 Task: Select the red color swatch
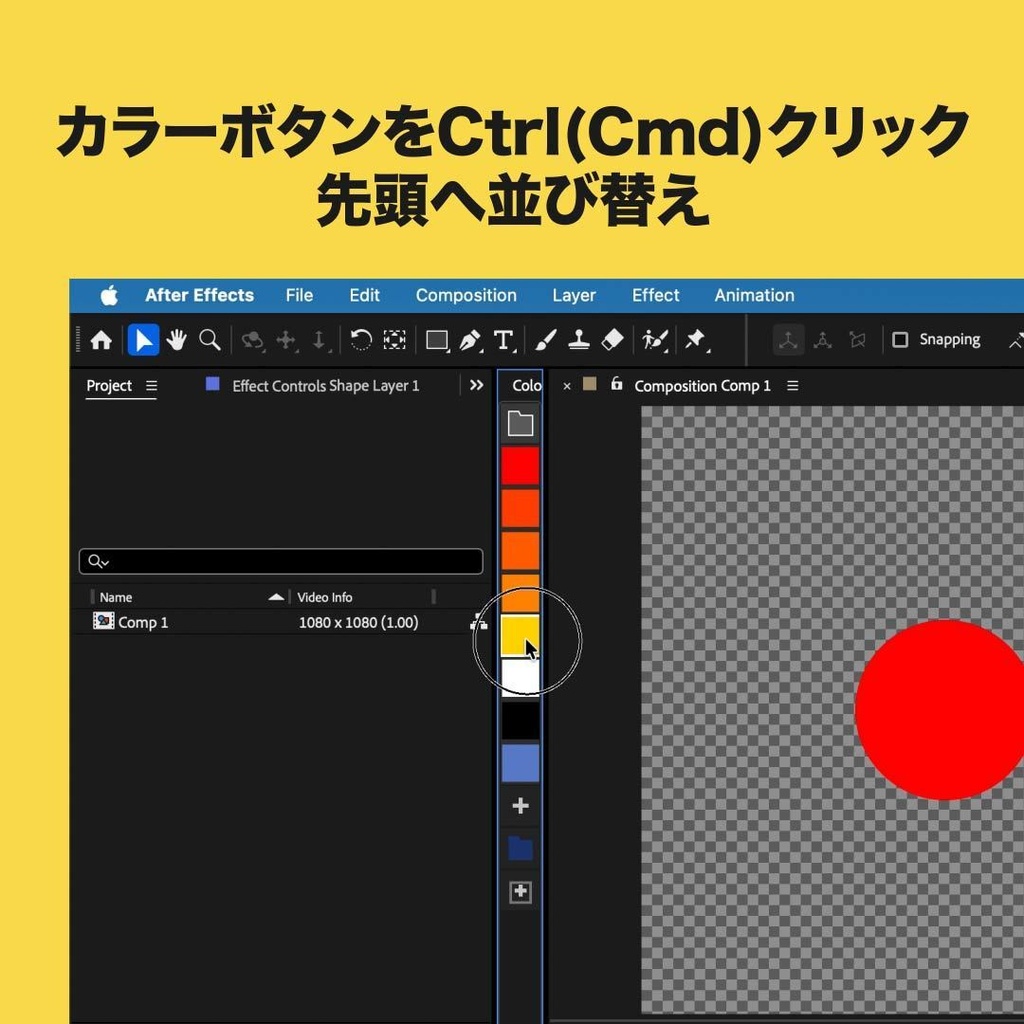pyautogui.click(x=519, y=464)
